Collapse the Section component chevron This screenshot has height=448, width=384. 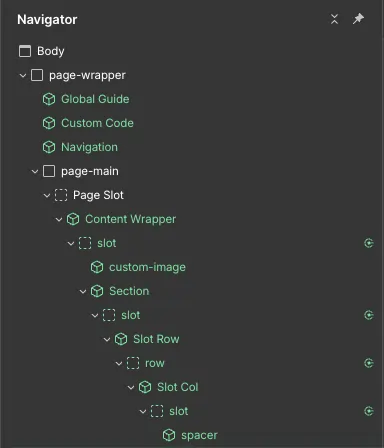click(x=83, y=291)
